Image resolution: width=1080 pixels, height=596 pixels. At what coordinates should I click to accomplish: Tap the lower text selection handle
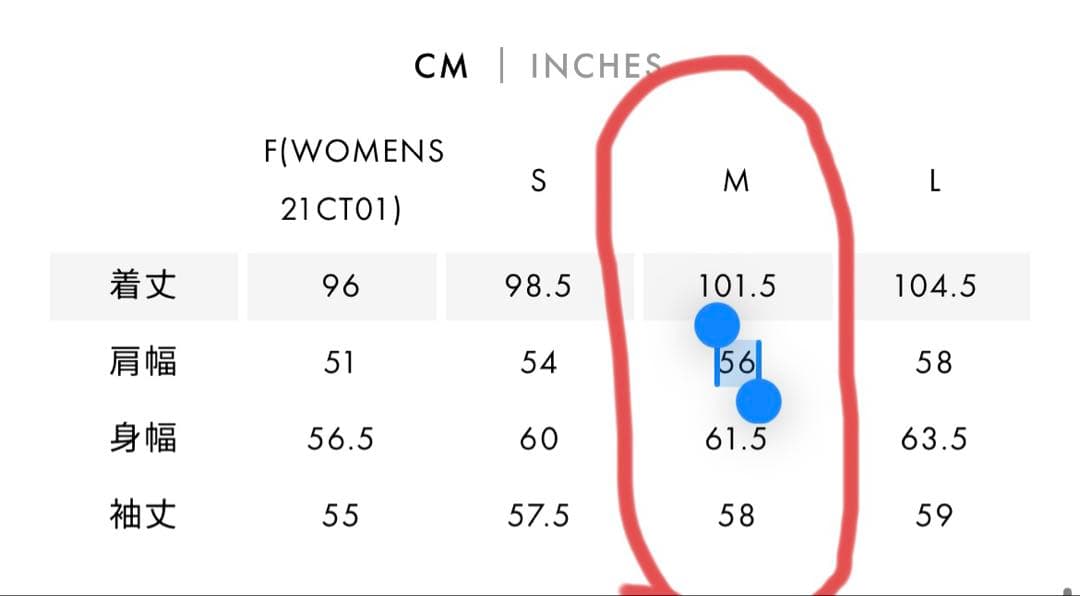[758, 402]
